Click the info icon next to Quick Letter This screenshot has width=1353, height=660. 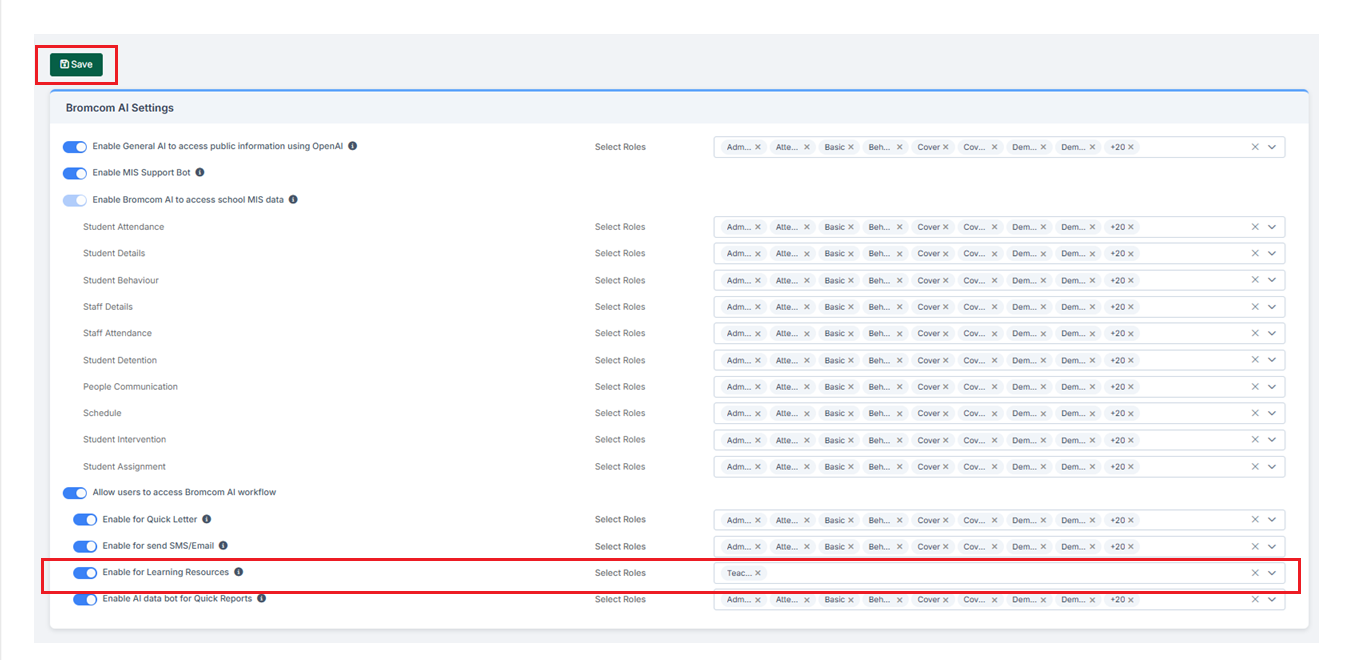pyautogui.click(x=207, y=519)
